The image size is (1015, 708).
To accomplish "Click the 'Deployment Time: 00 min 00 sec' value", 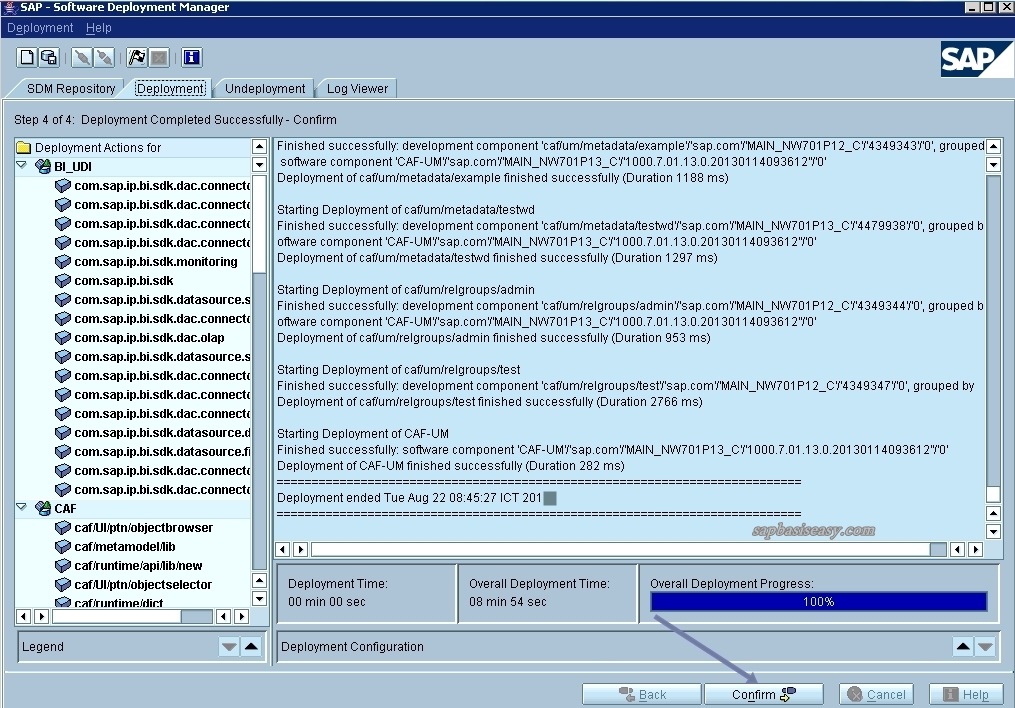I will click(x=326, y=602).
